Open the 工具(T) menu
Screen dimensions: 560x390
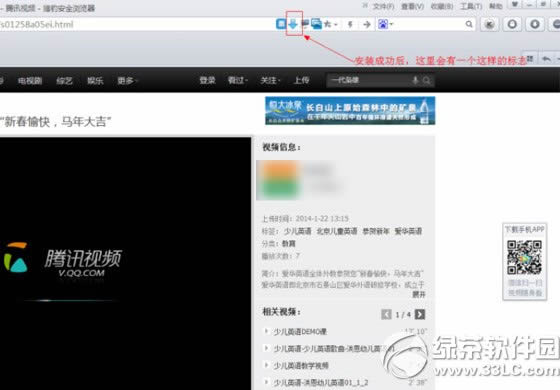(471, 6)
